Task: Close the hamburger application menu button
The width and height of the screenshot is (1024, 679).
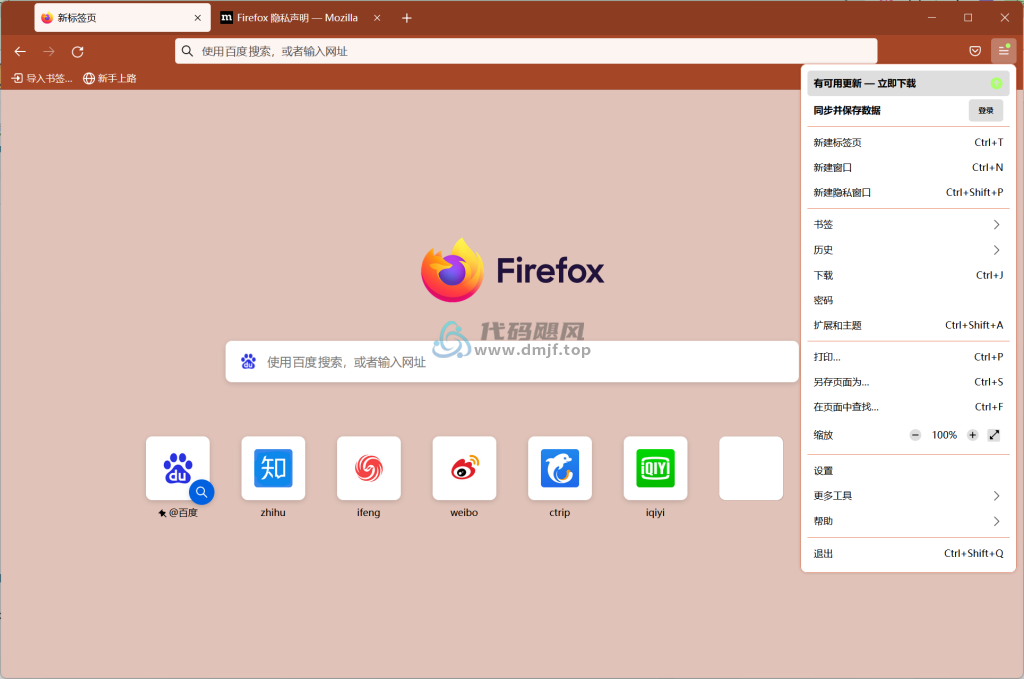Action: pos(1004,51)
